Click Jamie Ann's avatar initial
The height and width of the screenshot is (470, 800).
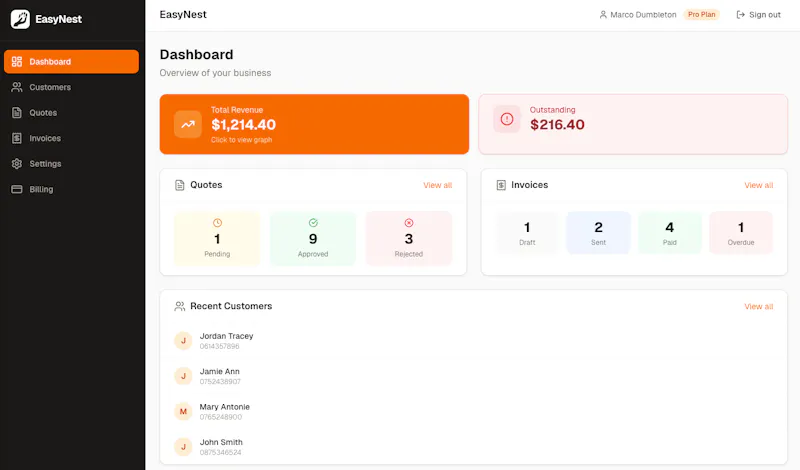pyautogui.click(x=183, y=376)
